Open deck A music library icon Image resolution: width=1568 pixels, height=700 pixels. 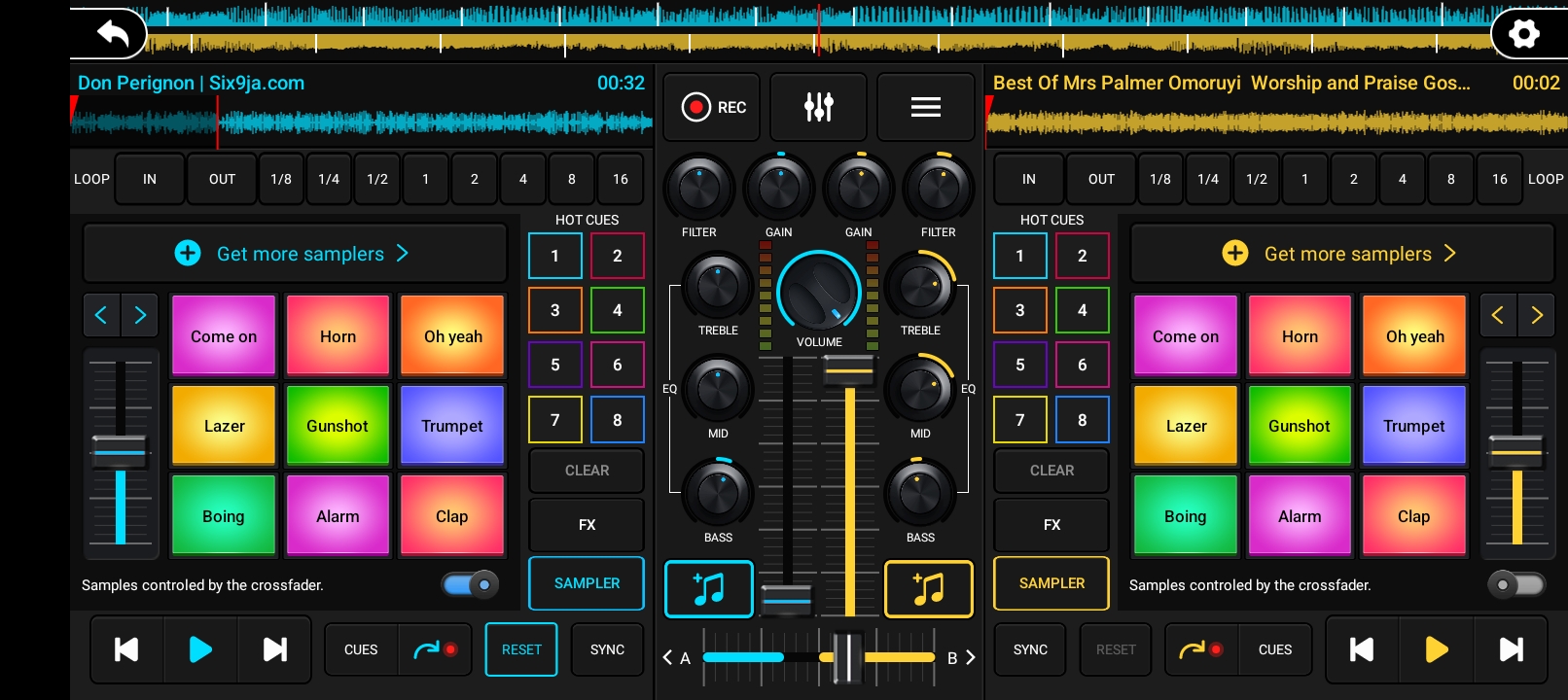pos(708,589)
